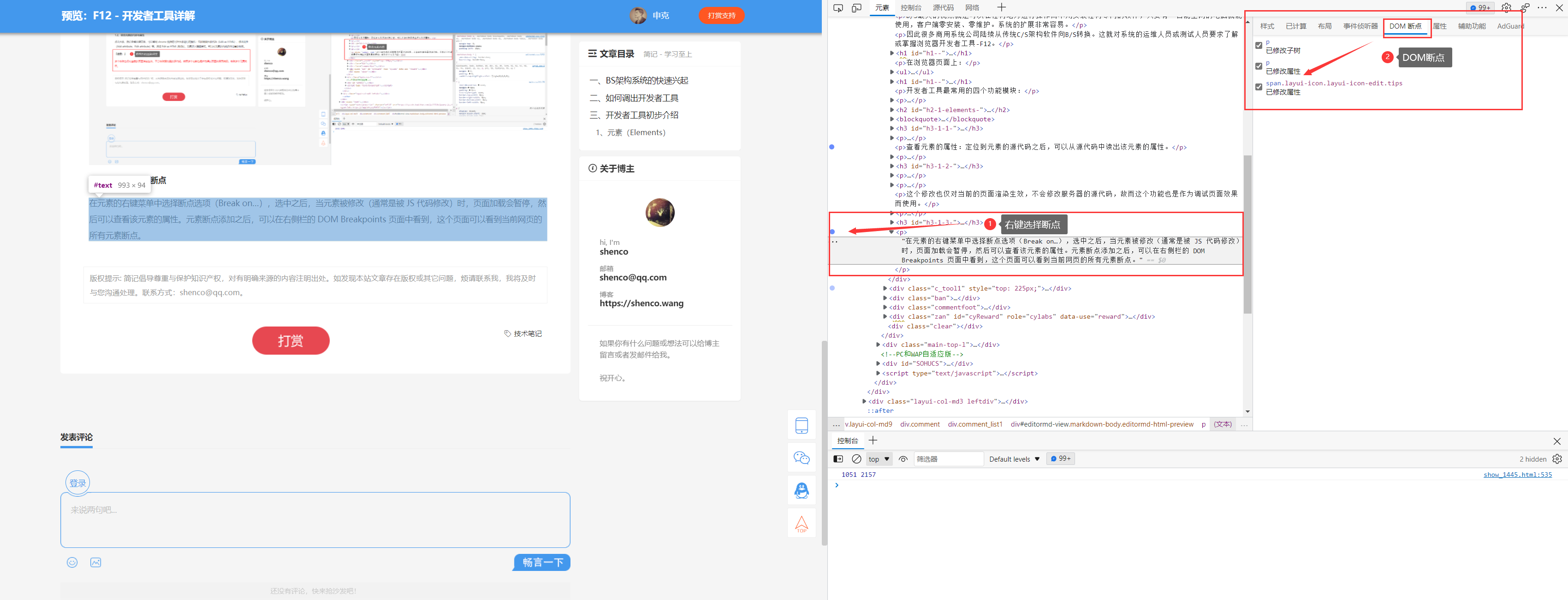Viewport: 1568px width, 600px height.
Task: Submit the comment with 畅言一下
Action: [542, 562]
